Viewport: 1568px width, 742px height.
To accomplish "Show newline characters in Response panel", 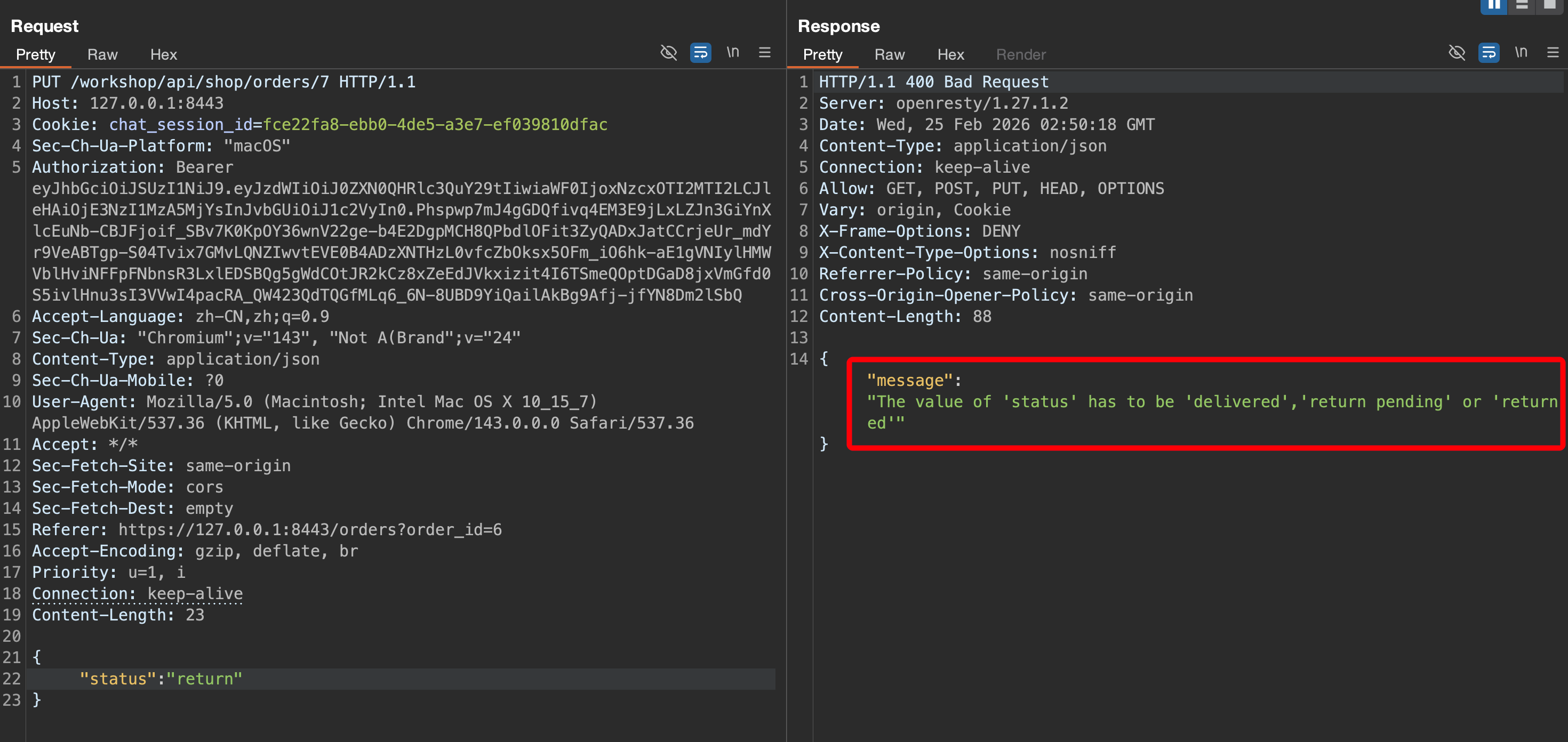I will pyautogui.click(x=1521, y=53).
